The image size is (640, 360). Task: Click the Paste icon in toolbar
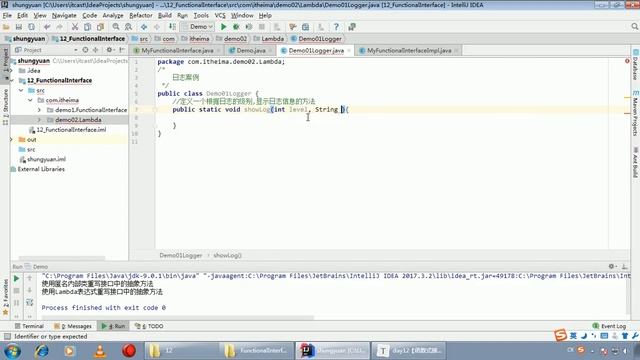(x=100, y=27)
